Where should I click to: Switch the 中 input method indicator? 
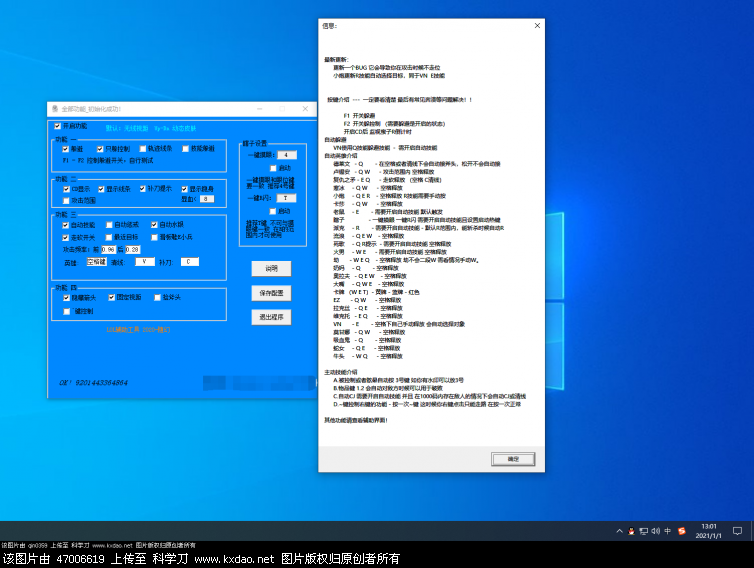667,531
